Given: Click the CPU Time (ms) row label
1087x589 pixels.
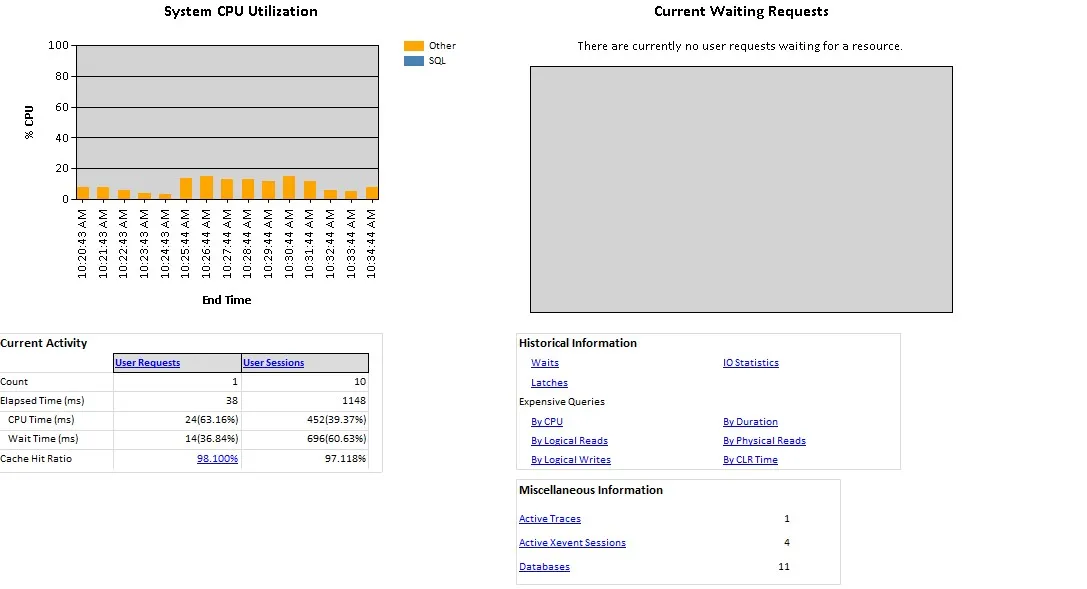Looking at the screenshot, I should click(41, 420).
